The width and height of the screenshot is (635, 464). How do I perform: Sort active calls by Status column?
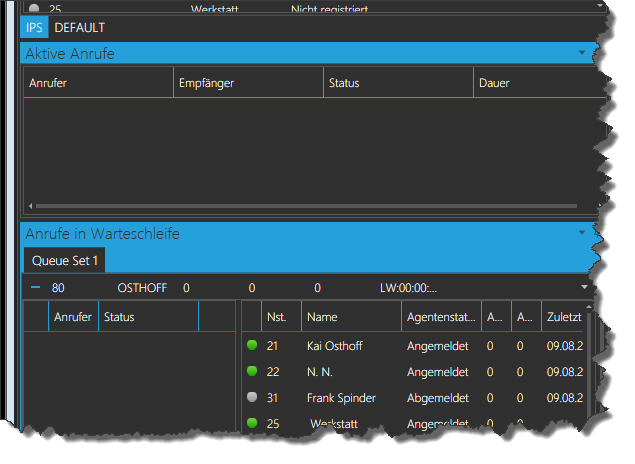398,83
